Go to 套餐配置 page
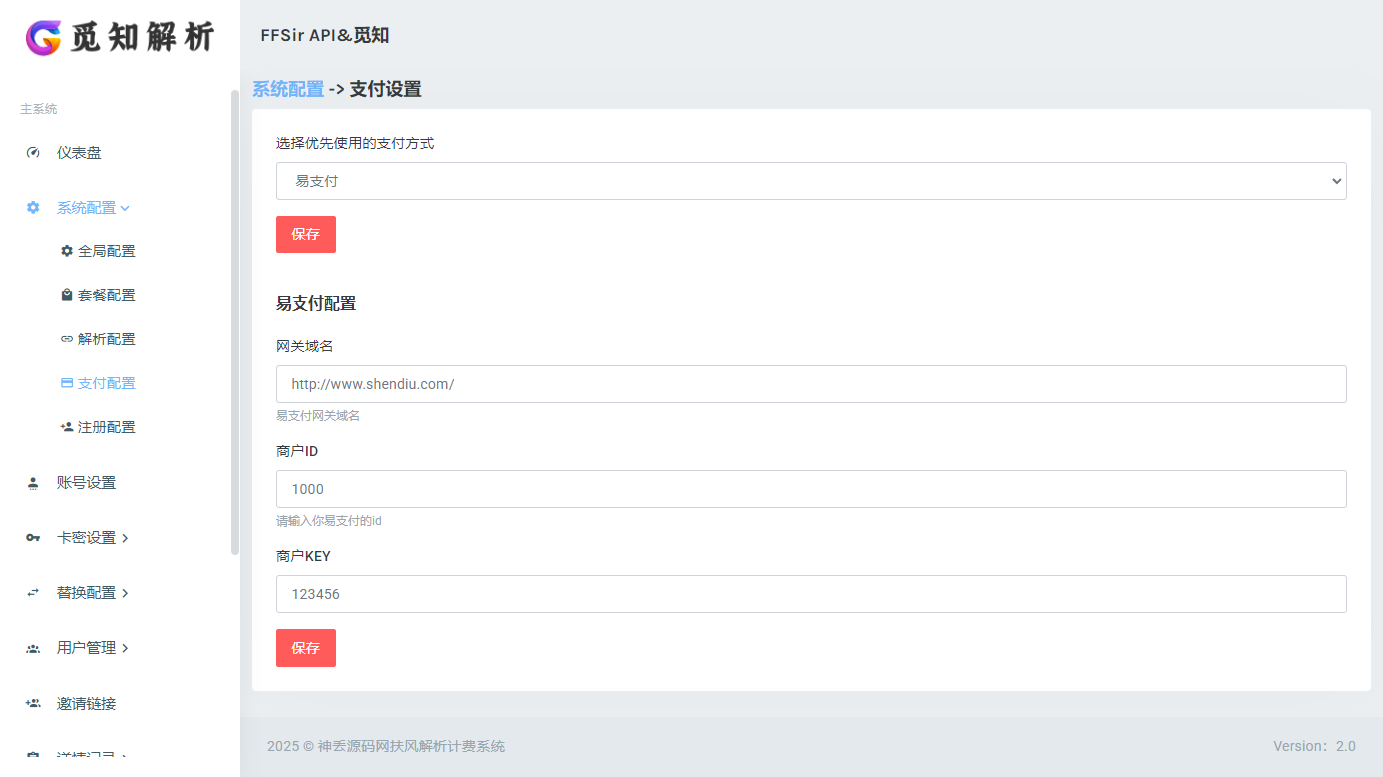This screenshot has height=777, width=1383. 106,295
